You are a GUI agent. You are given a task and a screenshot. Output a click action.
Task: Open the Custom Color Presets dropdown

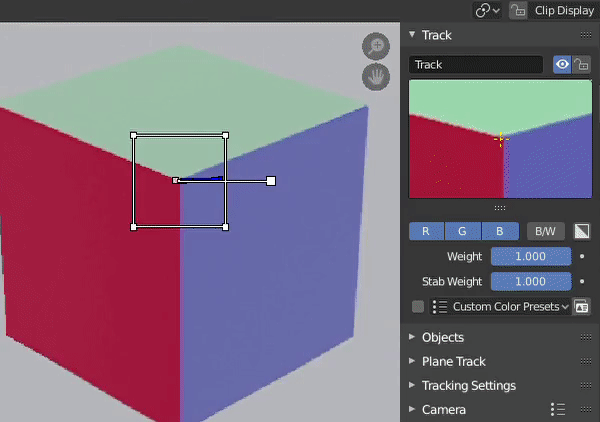click(501, 307)
